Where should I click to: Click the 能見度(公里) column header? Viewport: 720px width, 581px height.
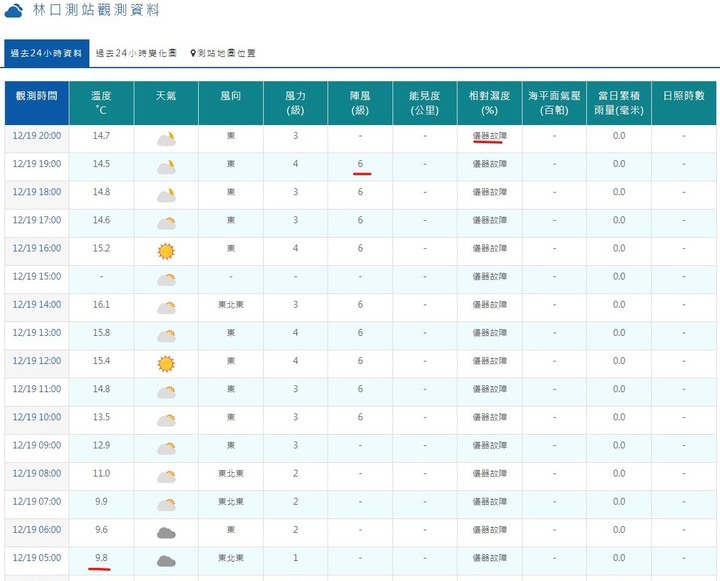[425, 103]
